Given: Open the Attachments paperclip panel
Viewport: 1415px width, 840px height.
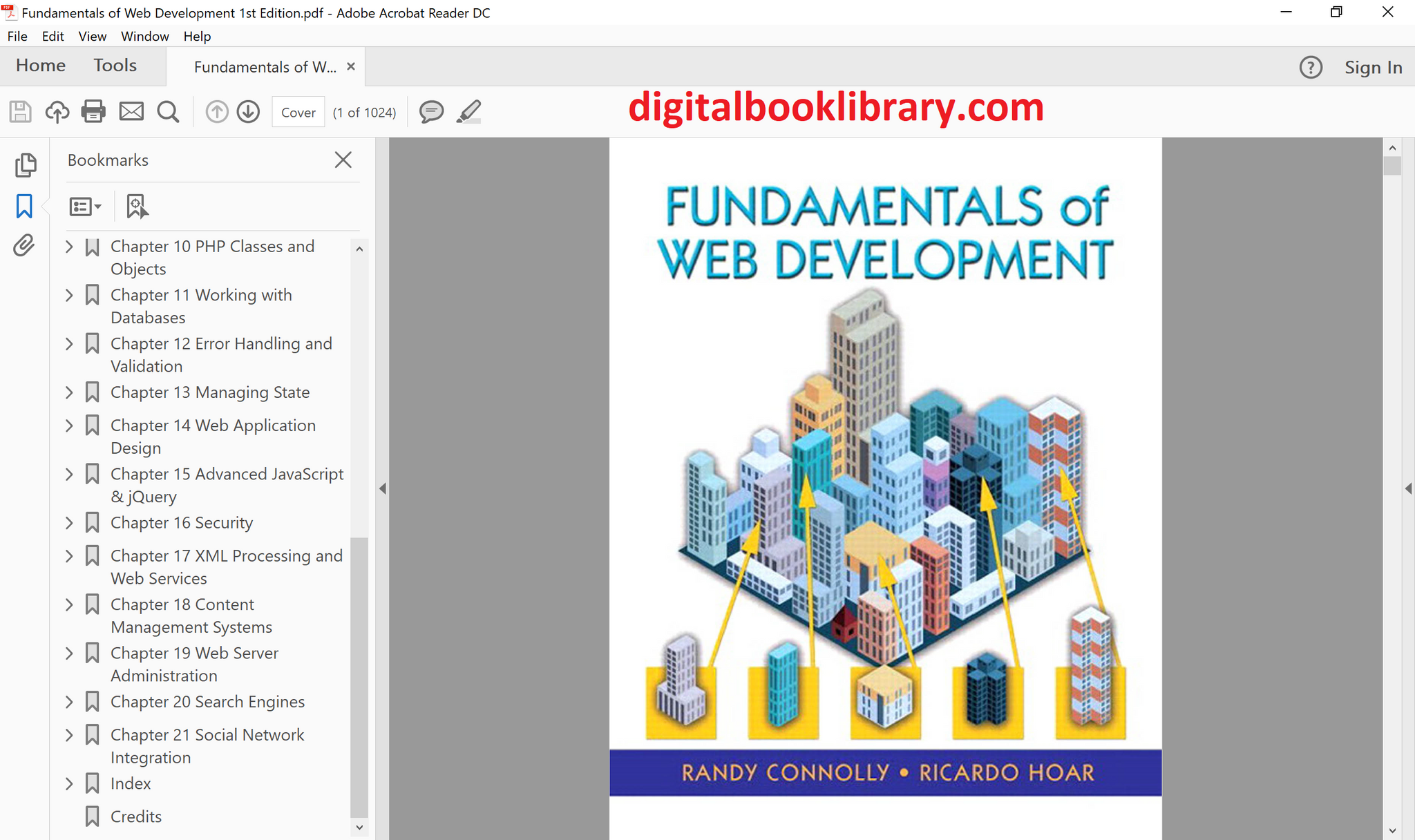Looking at the screenshot, I should (25, 245).
